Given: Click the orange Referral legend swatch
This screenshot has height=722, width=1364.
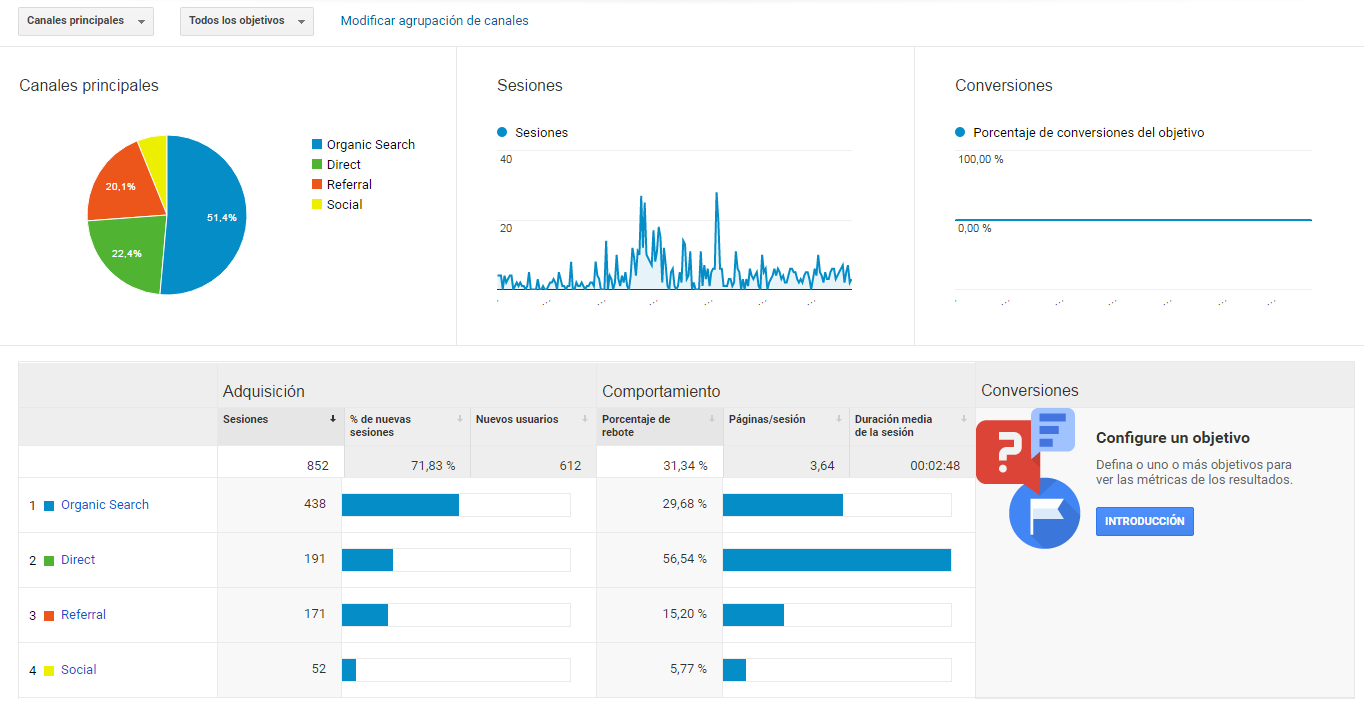Looking at the screenshot, I should pyautogui.click(x=317, y=185).
